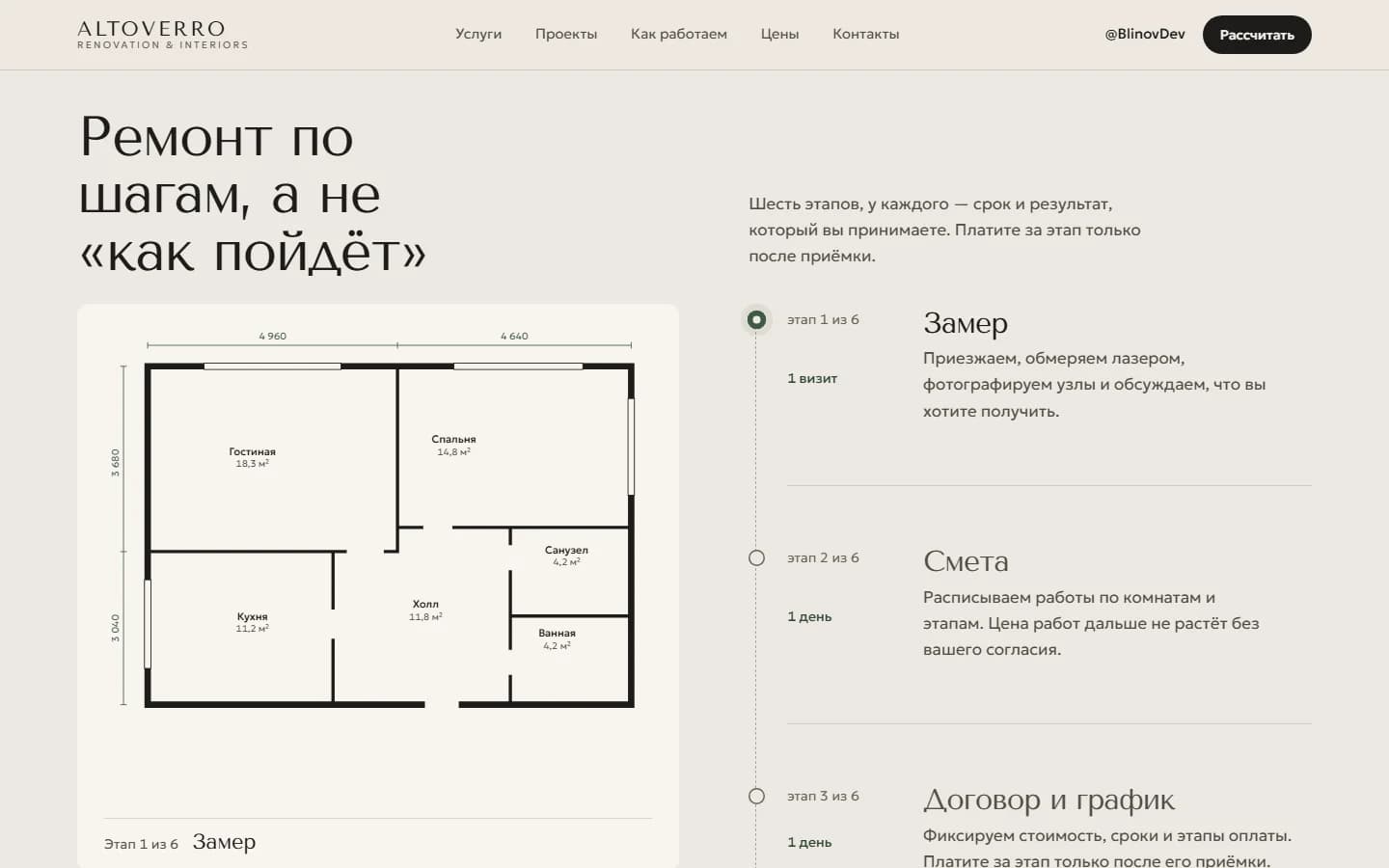Open the Контакты nav link
Image resolution: width=1389 pixels, height=868 pixels.
866,34
